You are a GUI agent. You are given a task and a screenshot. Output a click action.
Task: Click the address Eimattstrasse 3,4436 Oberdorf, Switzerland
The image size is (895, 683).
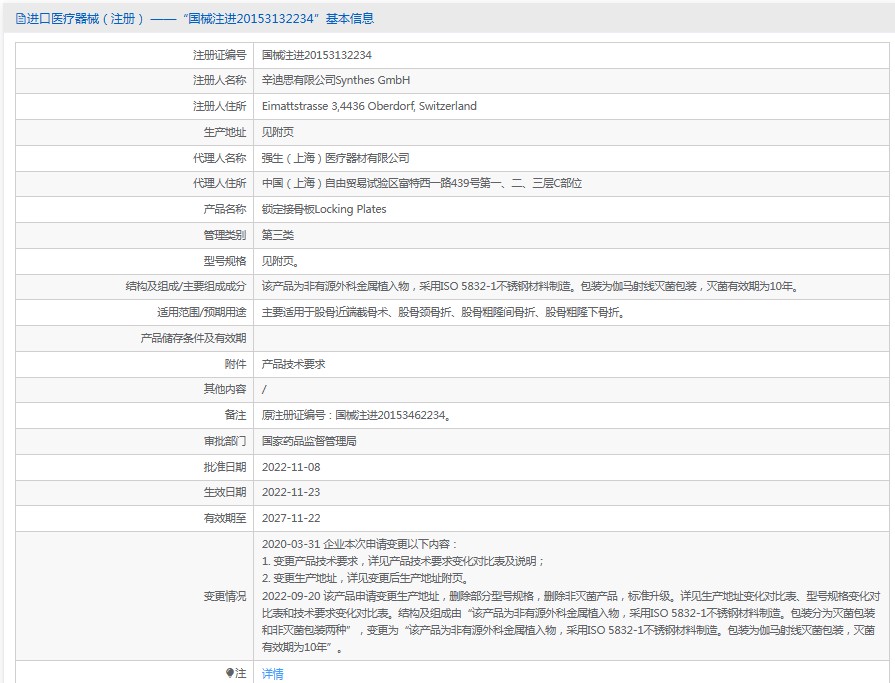[x=369, y=106]
